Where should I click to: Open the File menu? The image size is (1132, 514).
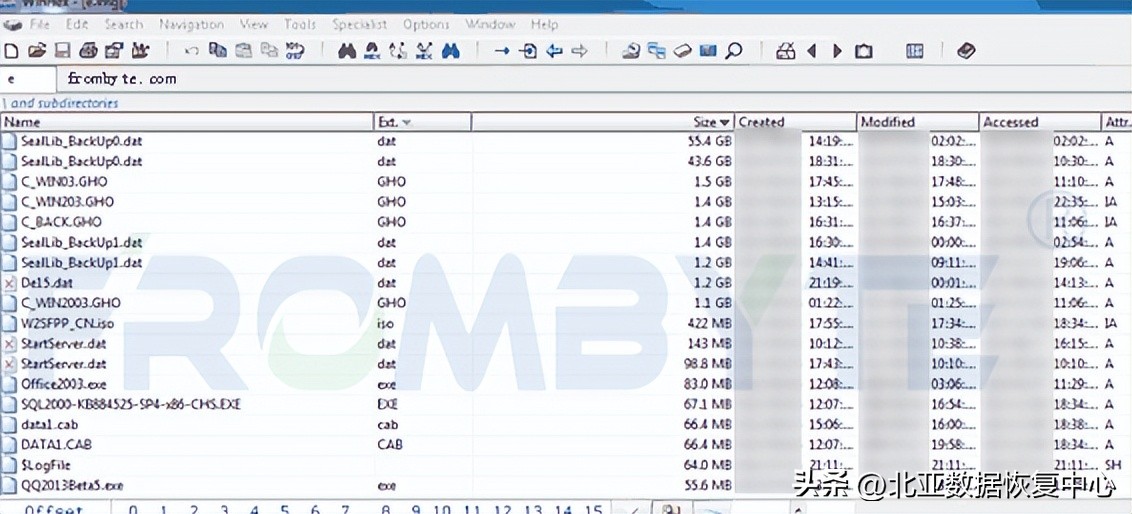40,24
